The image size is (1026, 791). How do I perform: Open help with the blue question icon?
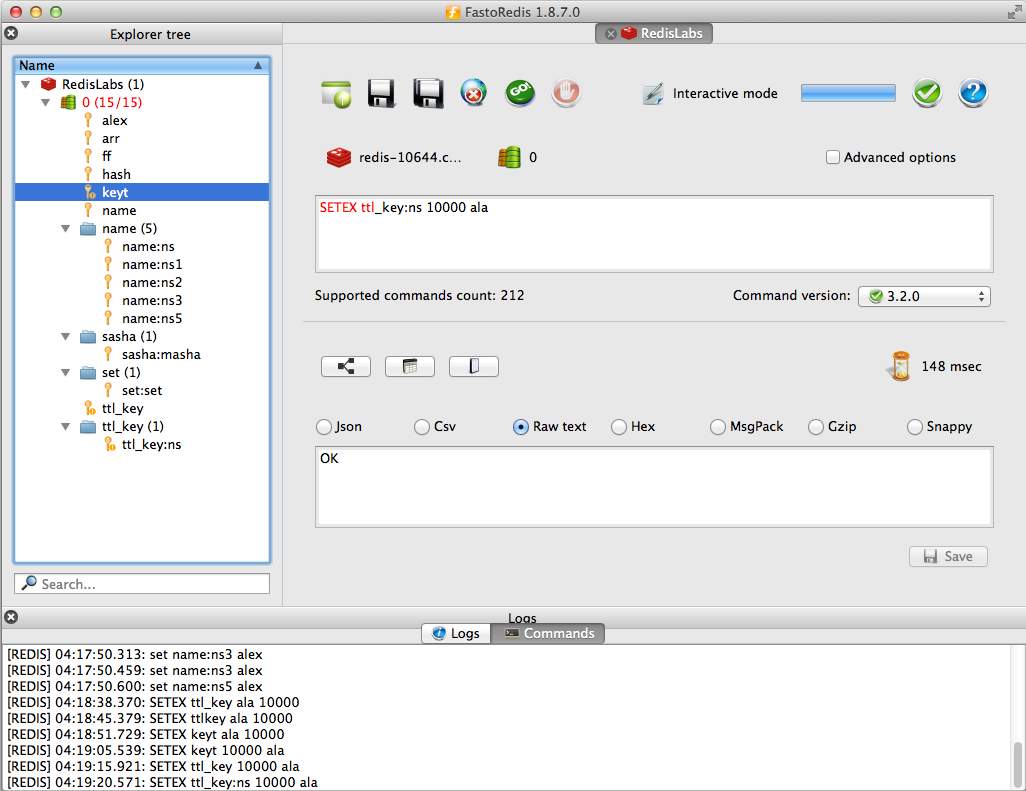tap(973, 93)
